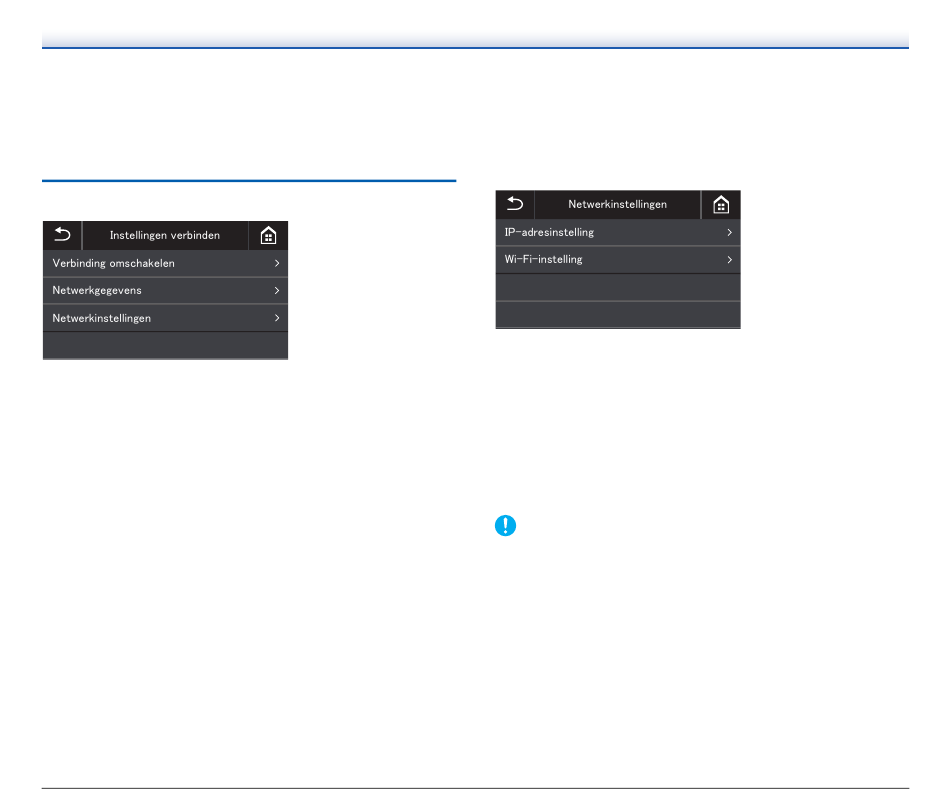Open Netwerkgegevens menu row
Viewport: 950px width, 806px height.
(x=165, y=290)
